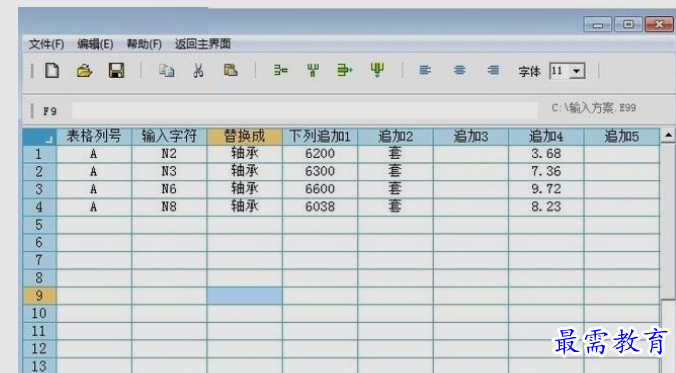676x373 pixels.
Task: Click the scrollbar up arrow
Action: coord(668,136)
